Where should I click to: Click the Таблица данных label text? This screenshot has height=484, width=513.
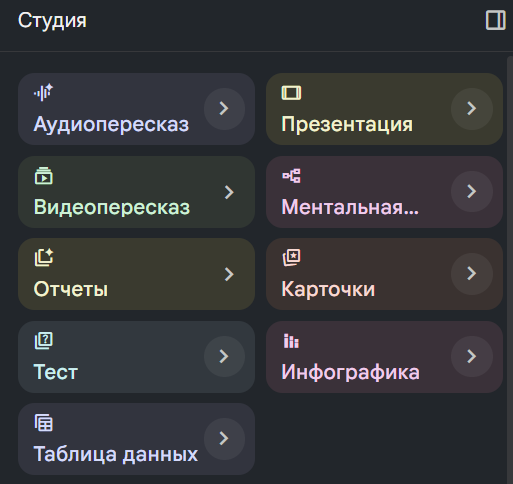click(116, 454)
